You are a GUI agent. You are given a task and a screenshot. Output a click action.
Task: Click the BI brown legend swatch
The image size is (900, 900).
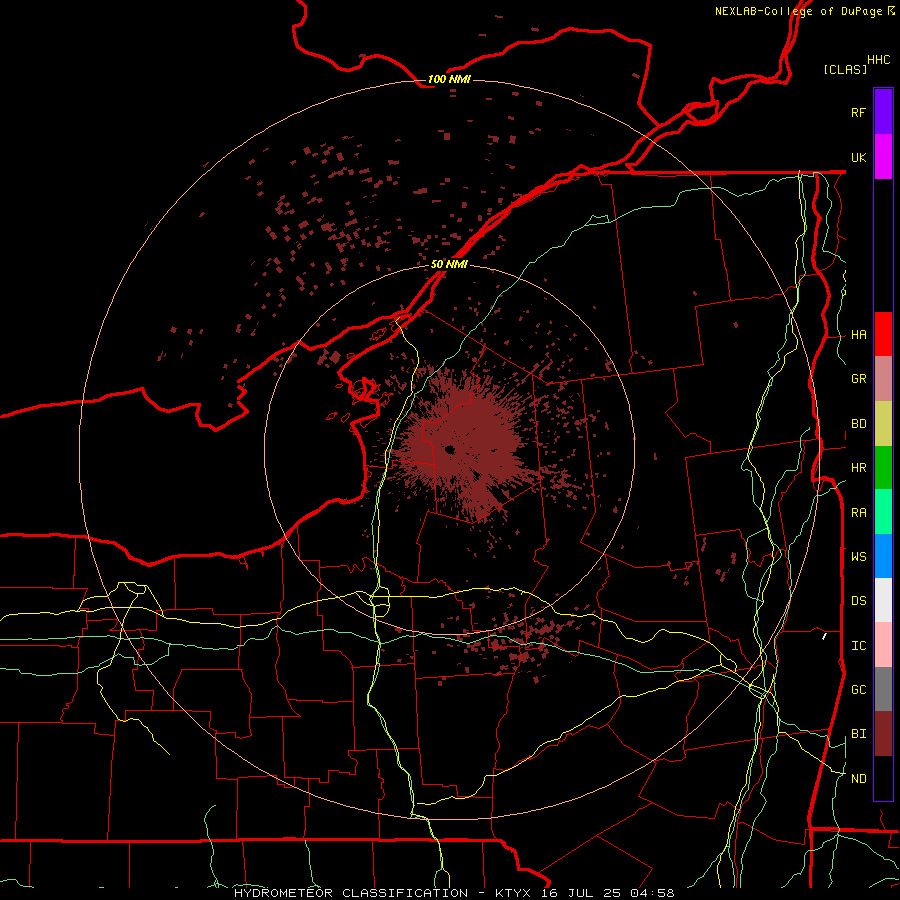tap(883, 734)
